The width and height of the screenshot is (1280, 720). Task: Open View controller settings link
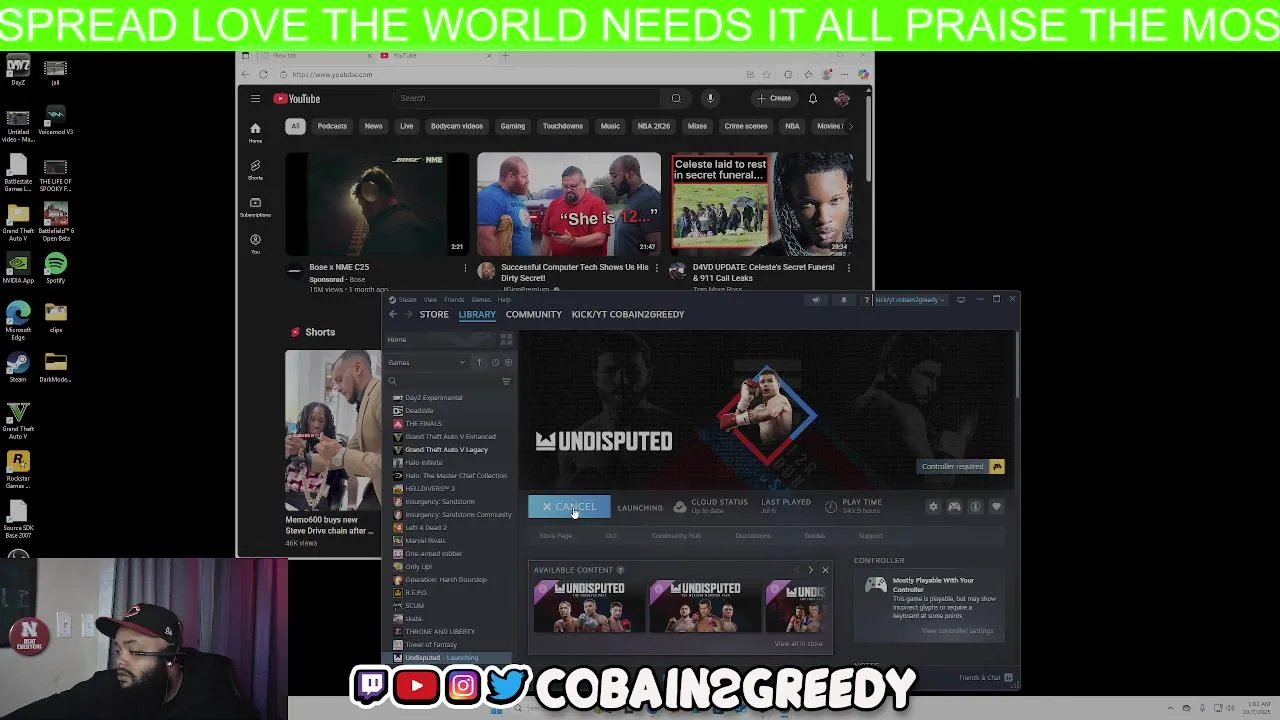(x=957, y=631)
